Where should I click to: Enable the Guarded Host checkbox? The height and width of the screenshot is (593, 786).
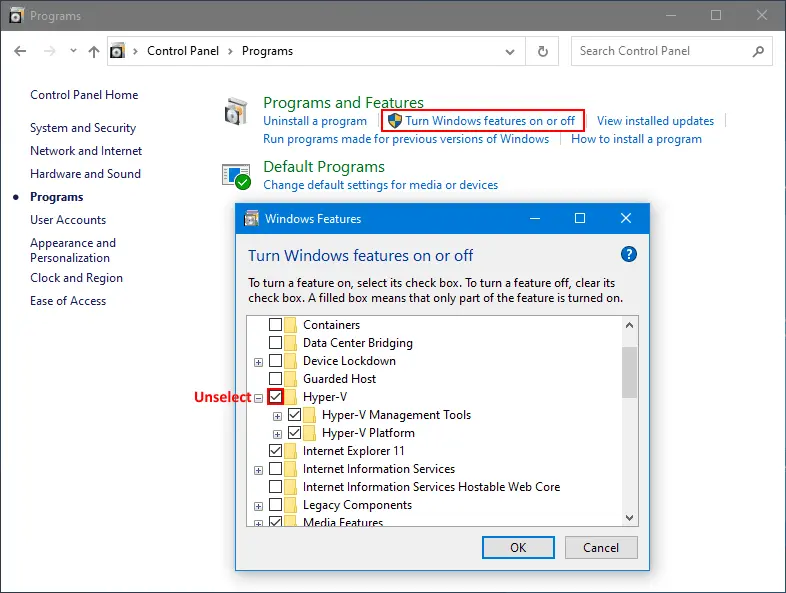(x=275, y=379)
